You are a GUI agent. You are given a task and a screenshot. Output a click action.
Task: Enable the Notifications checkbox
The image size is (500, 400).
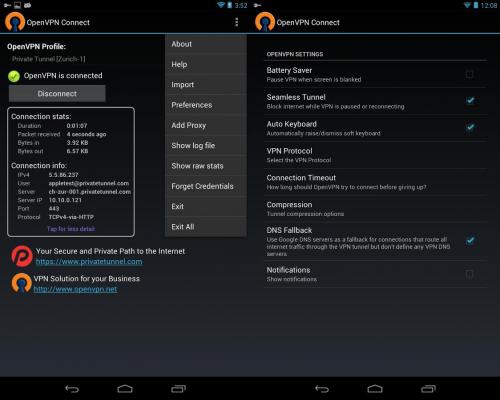tap(469, 274)
